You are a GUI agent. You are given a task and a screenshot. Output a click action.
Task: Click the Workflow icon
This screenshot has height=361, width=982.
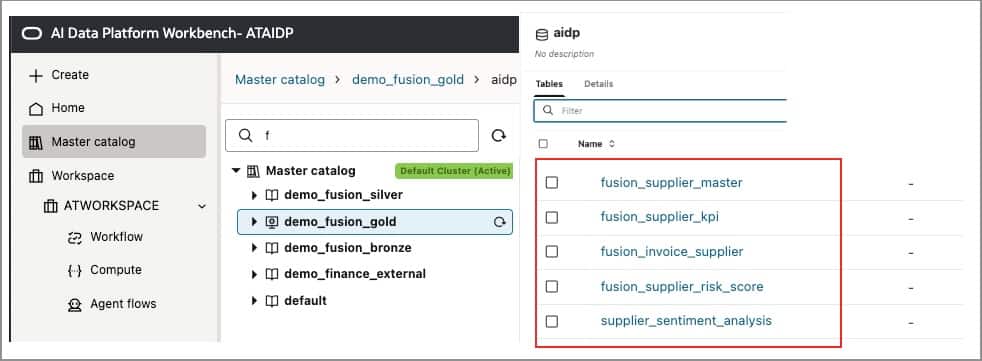75,238
